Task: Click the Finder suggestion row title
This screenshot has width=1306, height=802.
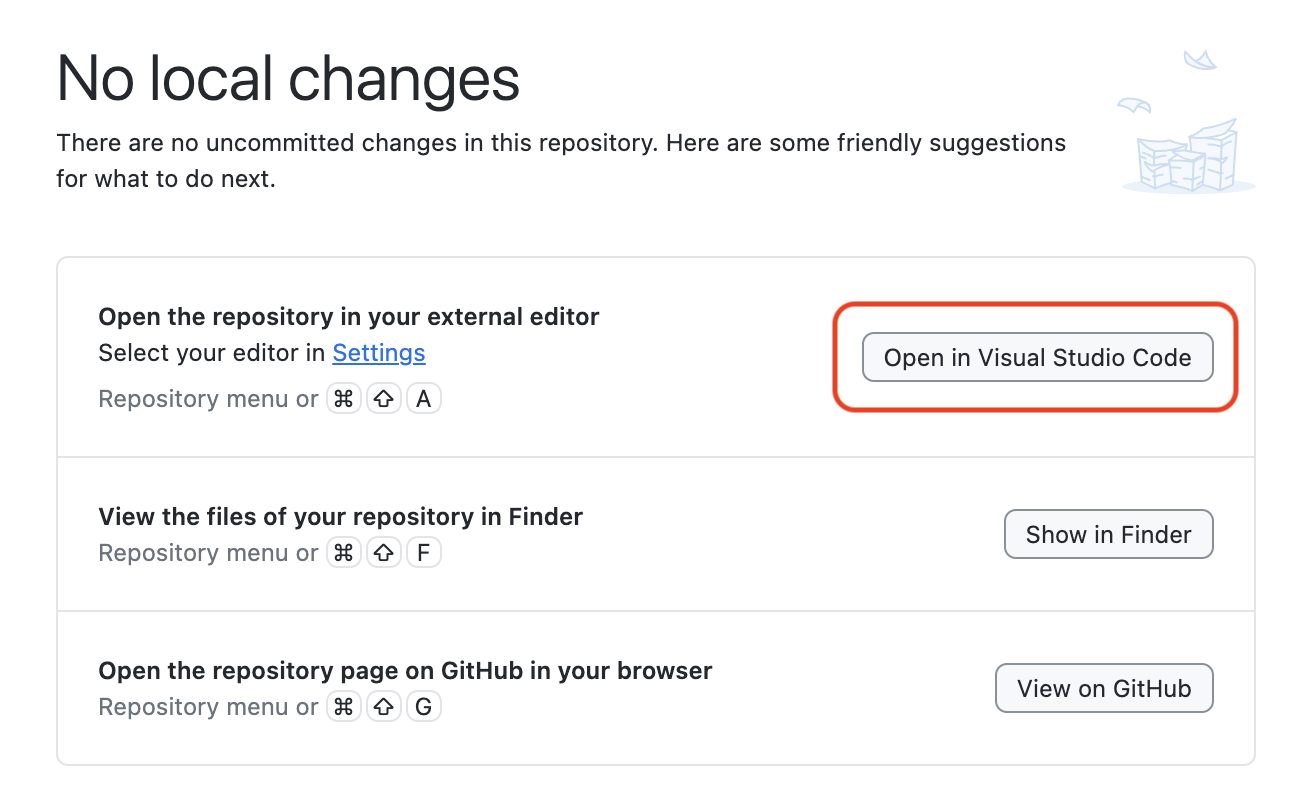Action: point(340,516)
